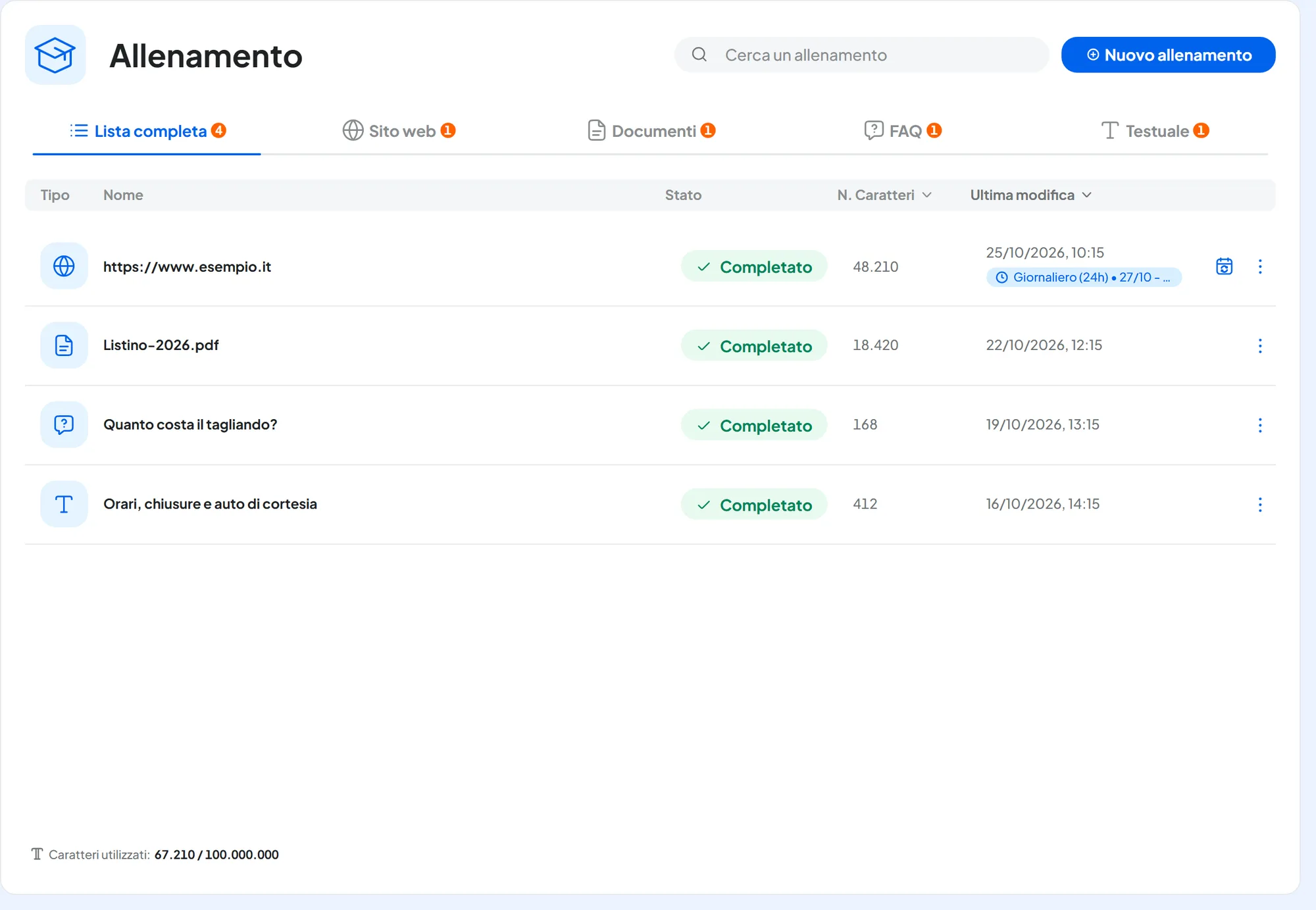Click the globe type icon for https://www.esempio.it
This screenshot has height=910, width=1316.
(64, 266)
